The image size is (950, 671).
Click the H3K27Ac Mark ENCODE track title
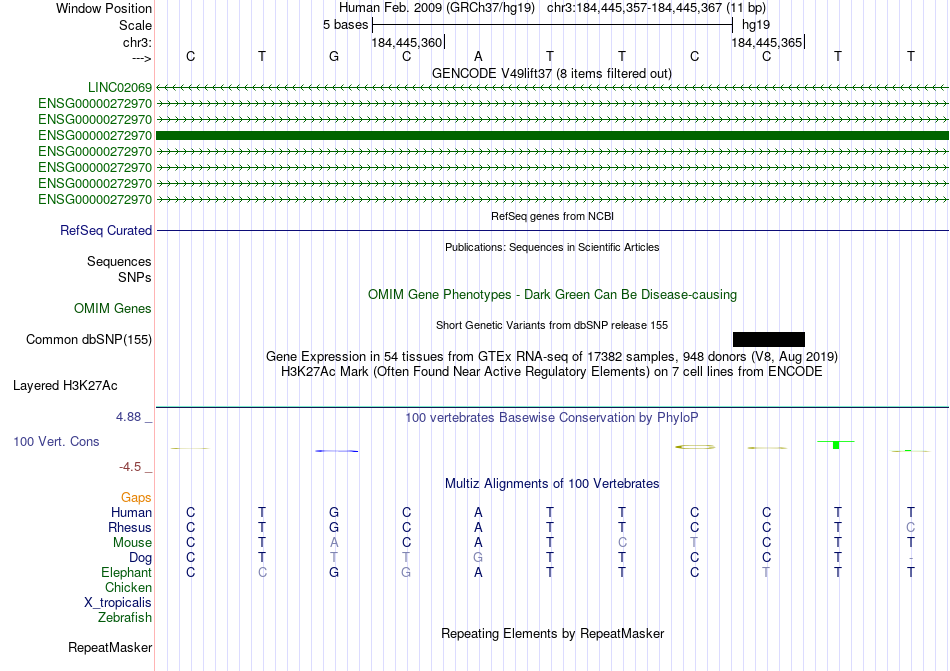point(552,372)
